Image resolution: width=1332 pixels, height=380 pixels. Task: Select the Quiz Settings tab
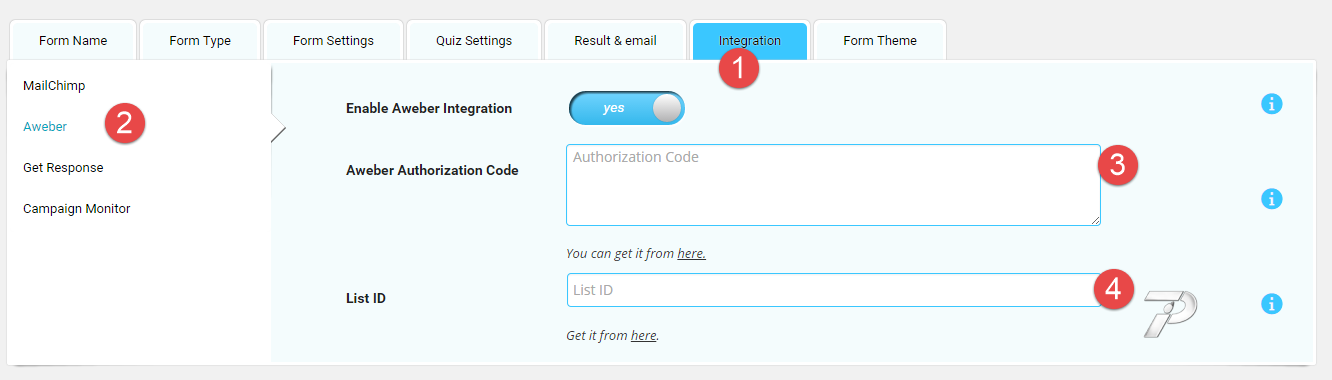click(x=474, y=41)
